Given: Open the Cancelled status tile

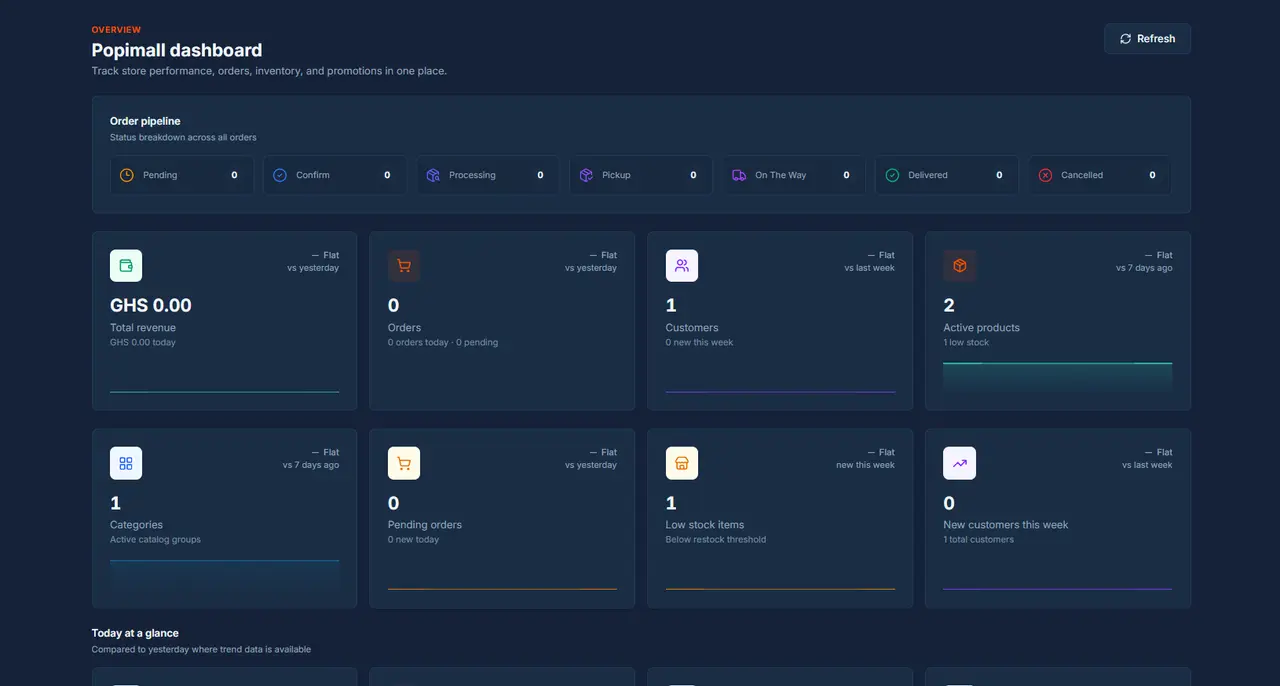Looking at the screenshot, I should pyautogui.click(x=1100, y=175).
